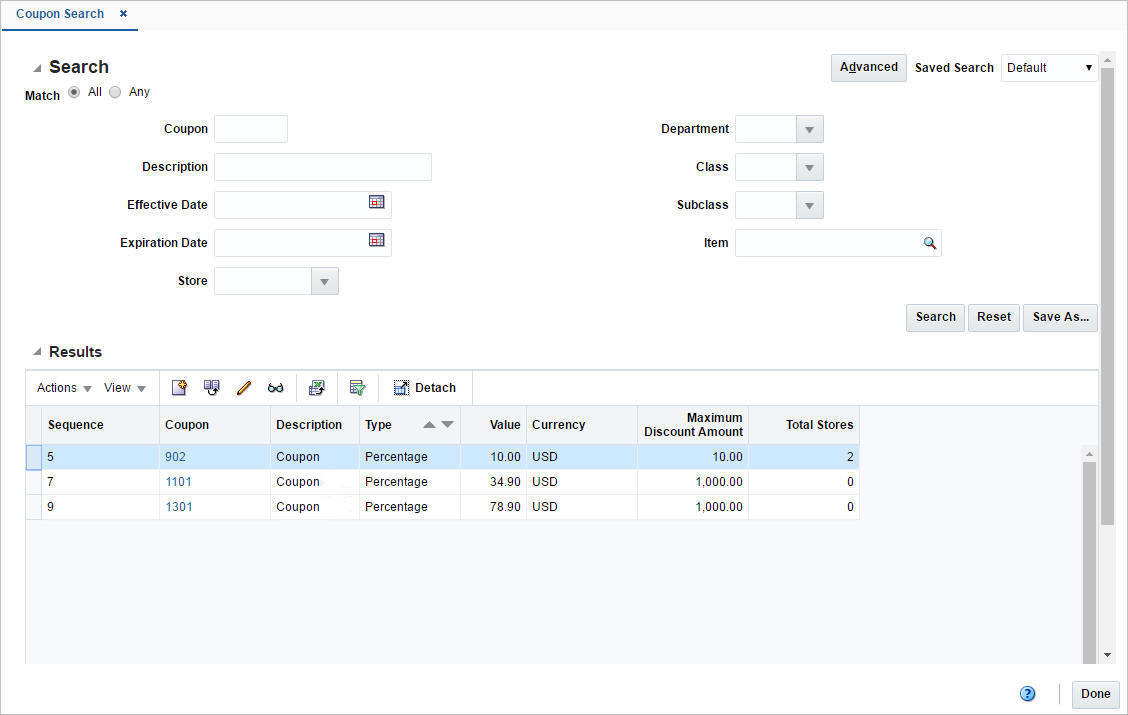Screen dimensions: 1128x715
Task: Click the Item input field
Action: tap(828, 243)
